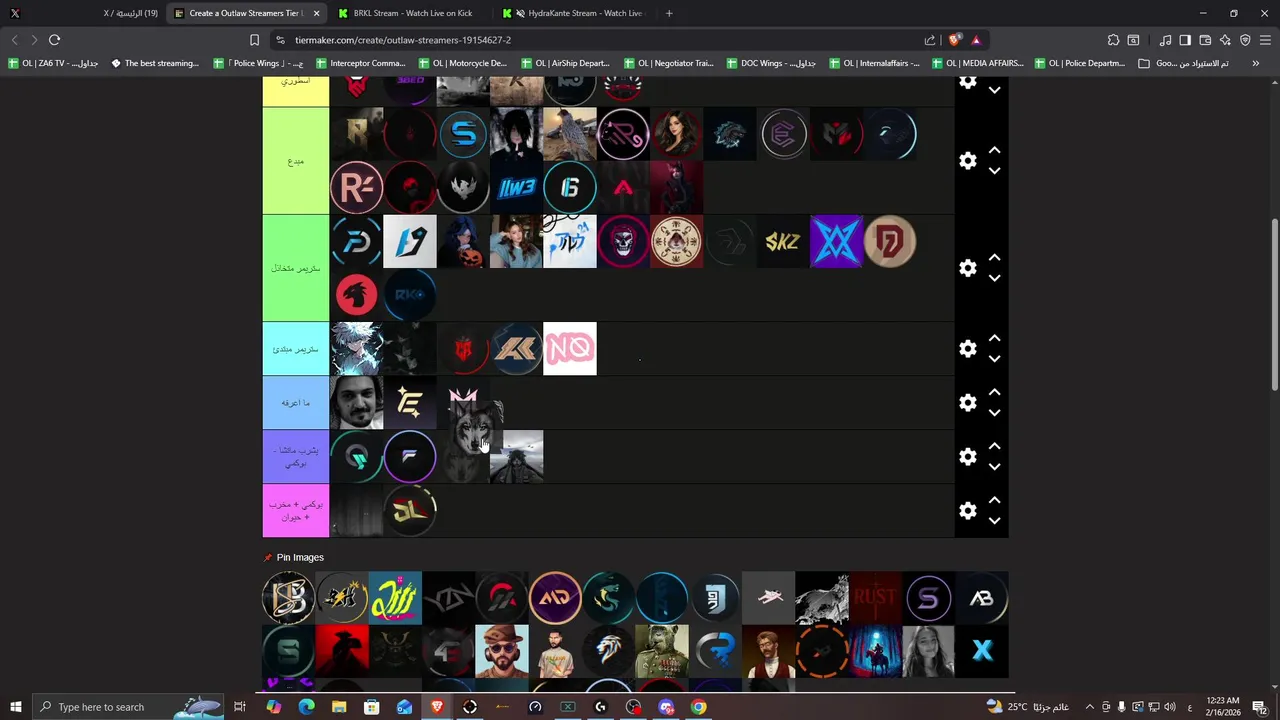The width and height of the screenshot is (1280, 720).
Task: Pick the orange MD logo from the image pool
Action: 555,598
